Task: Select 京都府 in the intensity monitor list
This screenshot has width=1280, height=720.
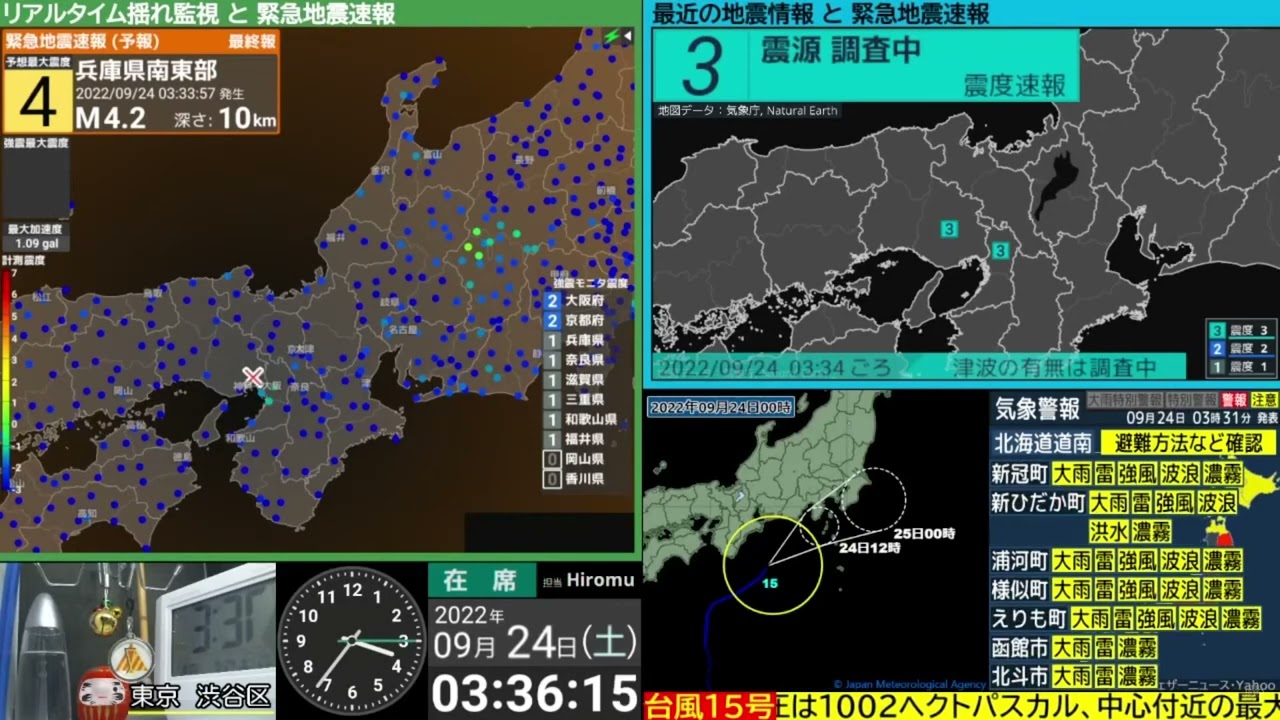Action: pos(584,320)
